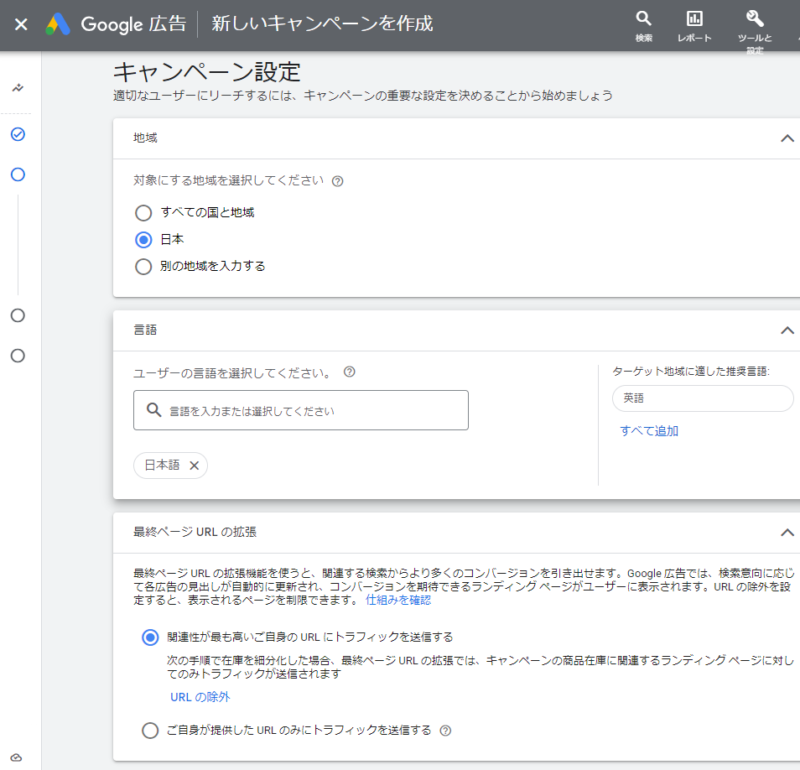Collapse the 最終ページ URL の拡張 section

pos(787,533)
